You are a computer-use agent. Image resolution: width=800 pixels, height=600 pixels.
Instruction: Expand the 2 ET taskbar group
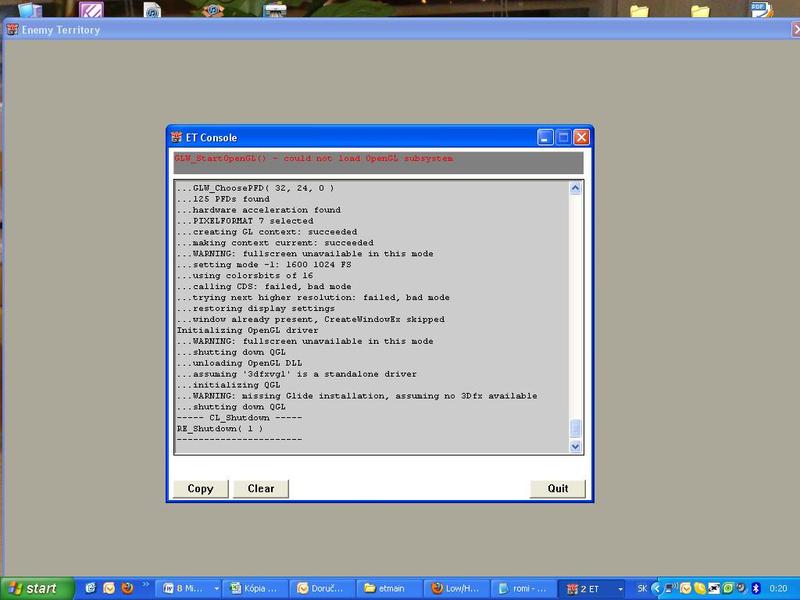click(594, 588)
